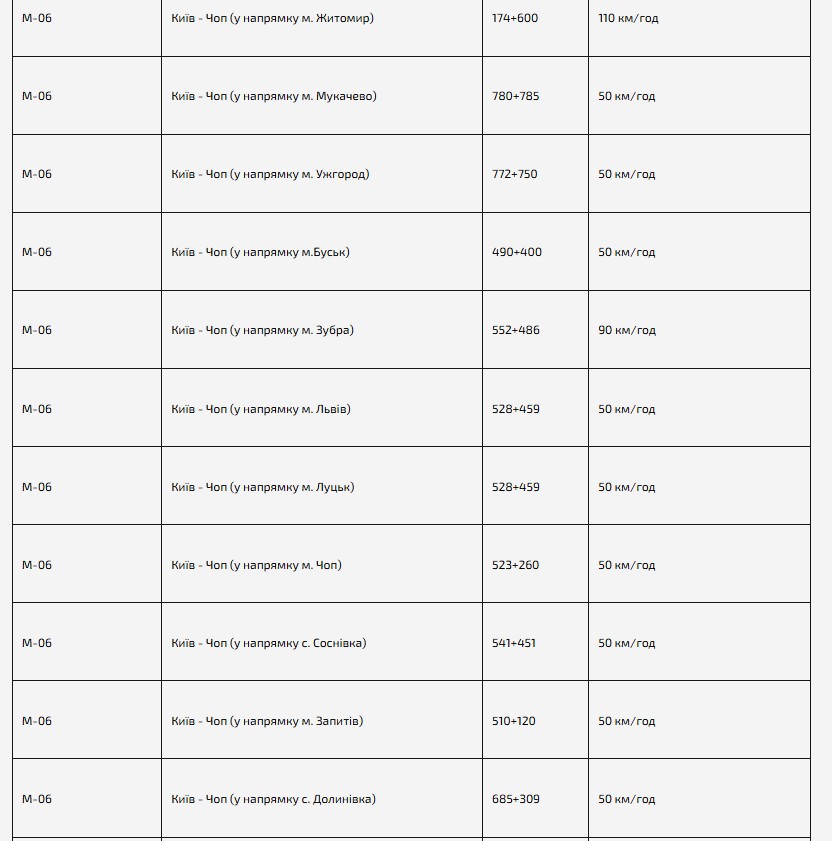Click the 552+486 kilometer value
Screen dimensions: 832x841
(x=516, y=330)
